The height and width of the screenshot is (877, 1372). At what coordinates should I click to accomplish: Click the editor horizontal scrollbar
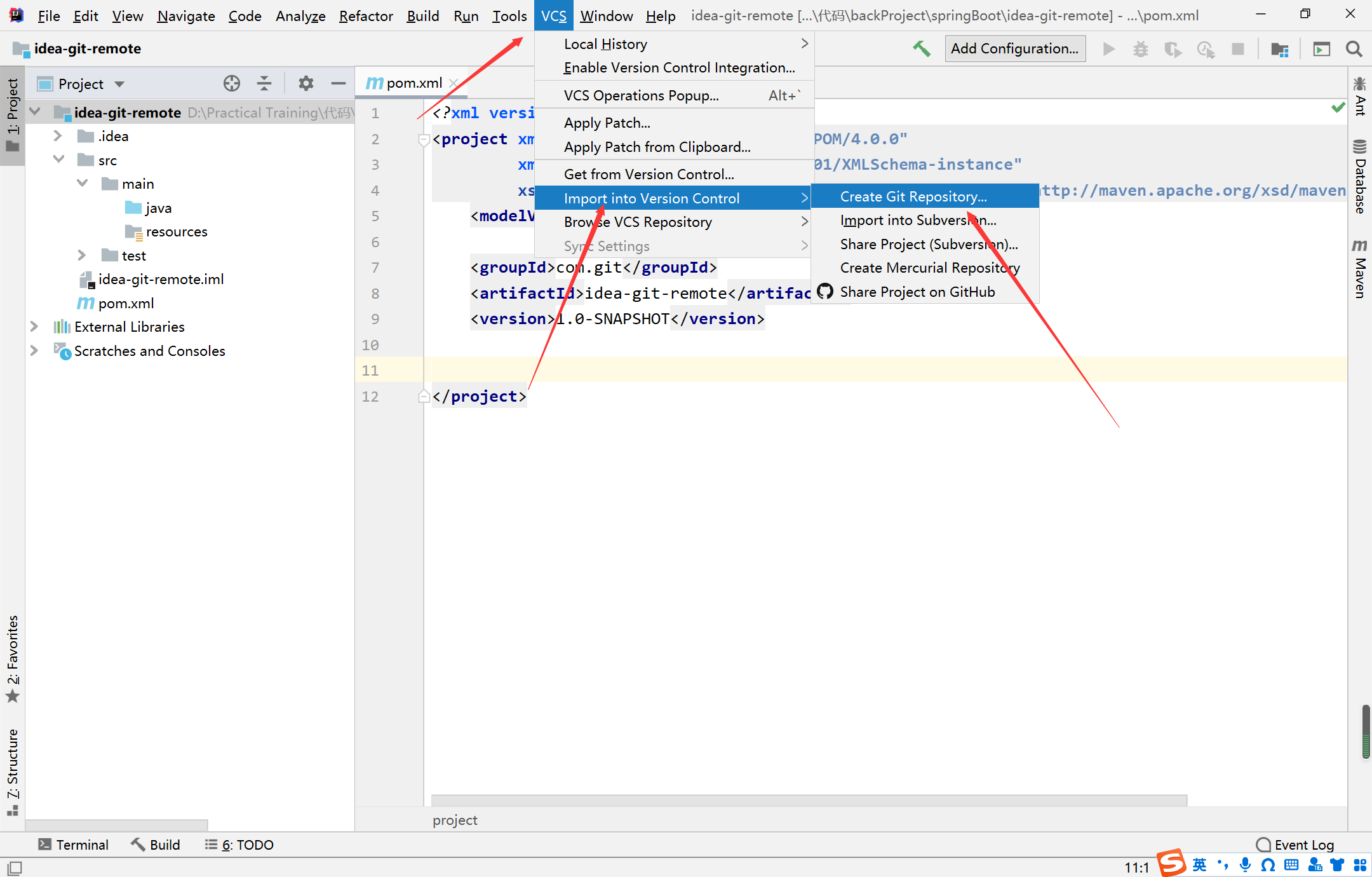point(809,800)
